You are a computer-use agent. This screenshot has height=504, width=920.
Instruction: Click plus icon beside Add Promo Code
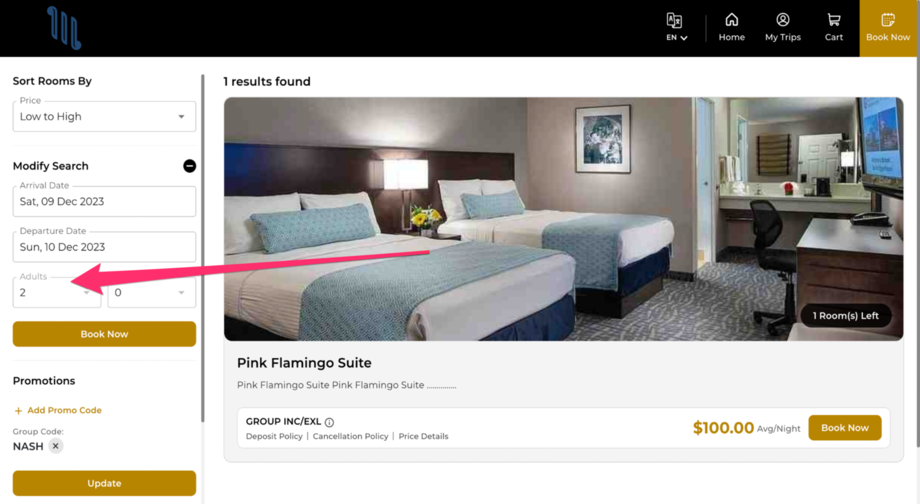pyautogui.click(x=18, y=411)
